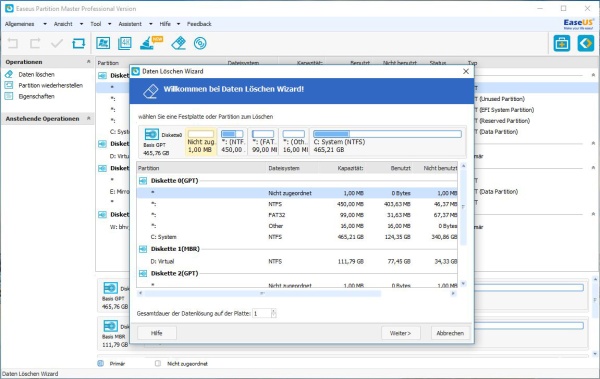600x379 pixels.
Task: Collapse the Anstehende Operationen panel
Action: tap(88, 118)
